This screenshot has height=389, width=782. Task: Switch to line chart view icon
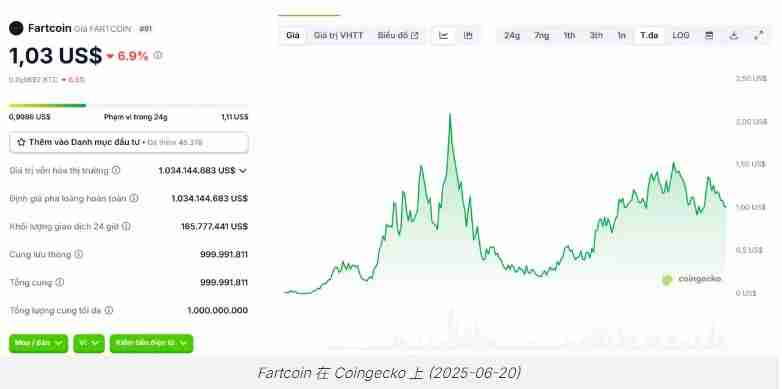[x=443, y=35]
